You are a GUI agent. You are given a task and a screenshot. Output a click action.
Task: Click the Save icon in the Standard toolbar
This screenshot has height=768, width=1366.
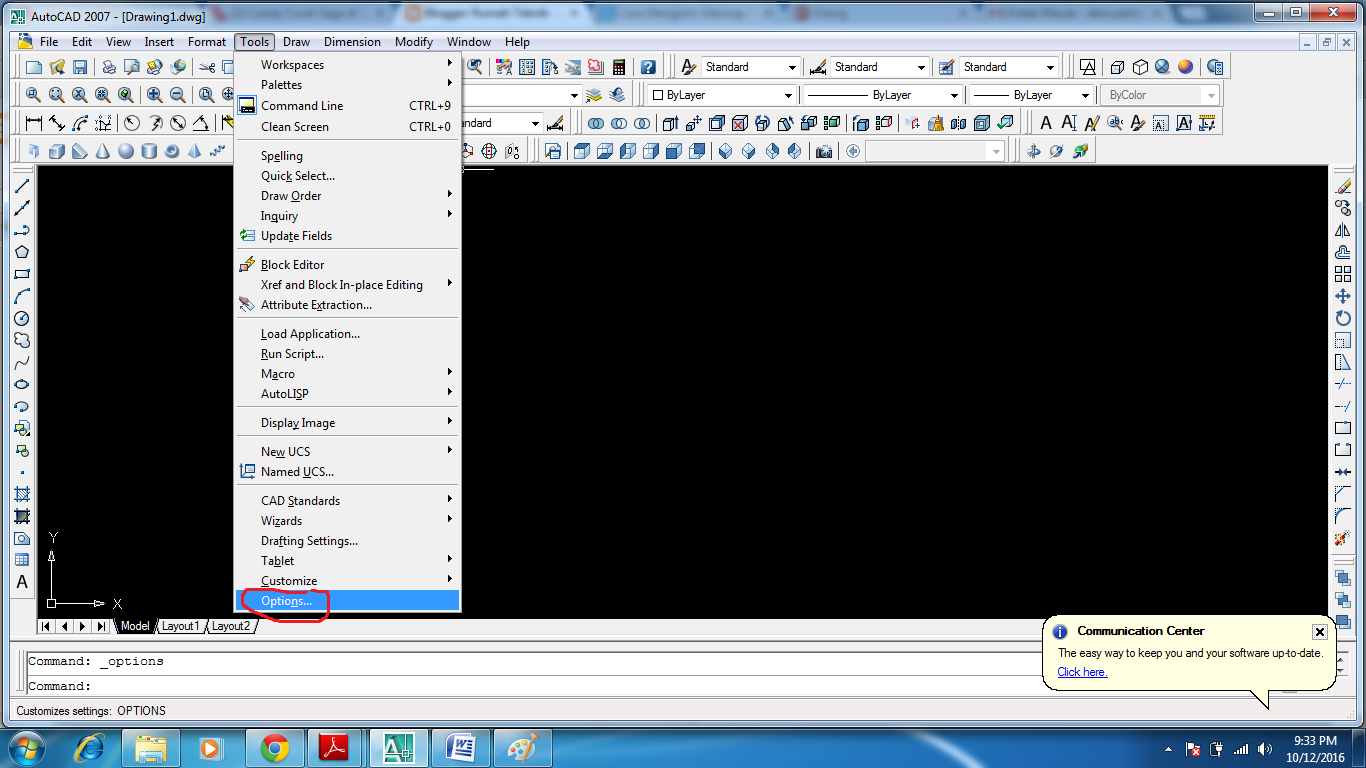(80, 67)
